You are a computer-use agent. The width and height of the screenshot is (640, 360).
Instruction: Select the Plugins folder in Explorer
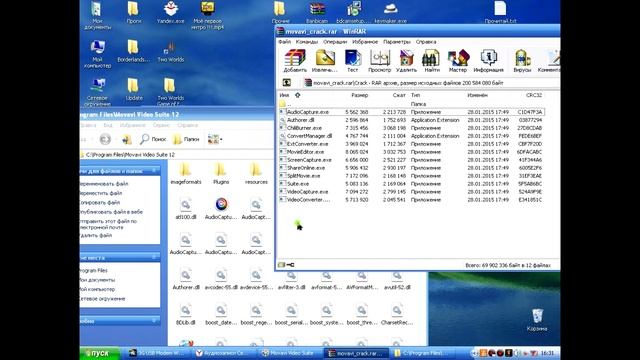(221, 173)
